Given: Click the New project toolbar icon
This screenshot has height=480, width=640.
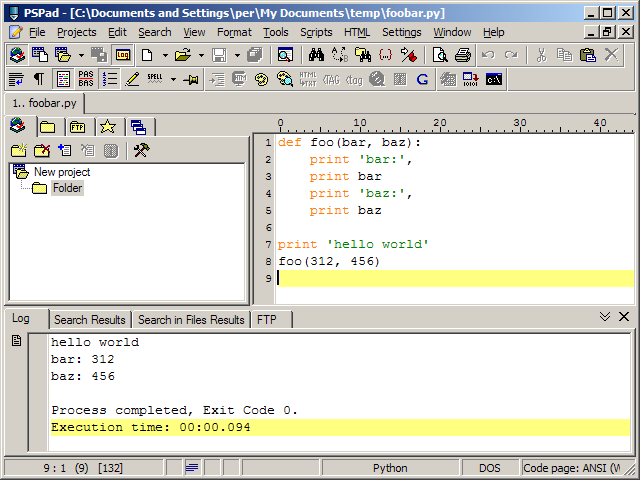Looking at the screenshot, I should pos(40,55).
